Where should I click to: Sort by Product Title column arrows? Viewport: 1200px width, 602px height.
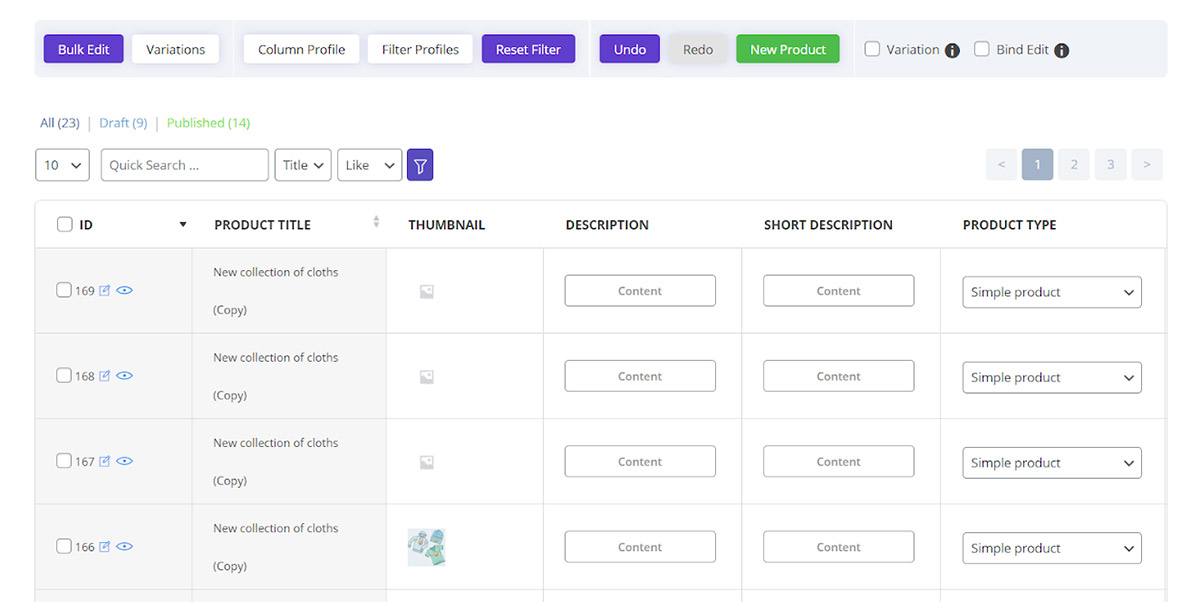pyautogui.click(x=376, y=222)
